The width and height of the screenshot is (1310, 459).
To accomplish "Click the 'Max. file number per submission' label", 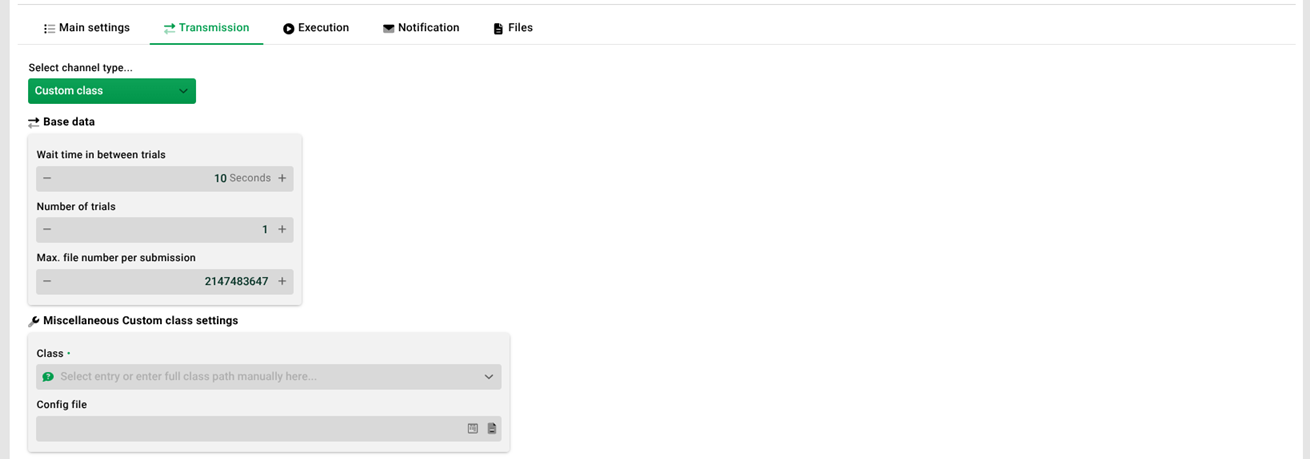I will pos(116,258).
